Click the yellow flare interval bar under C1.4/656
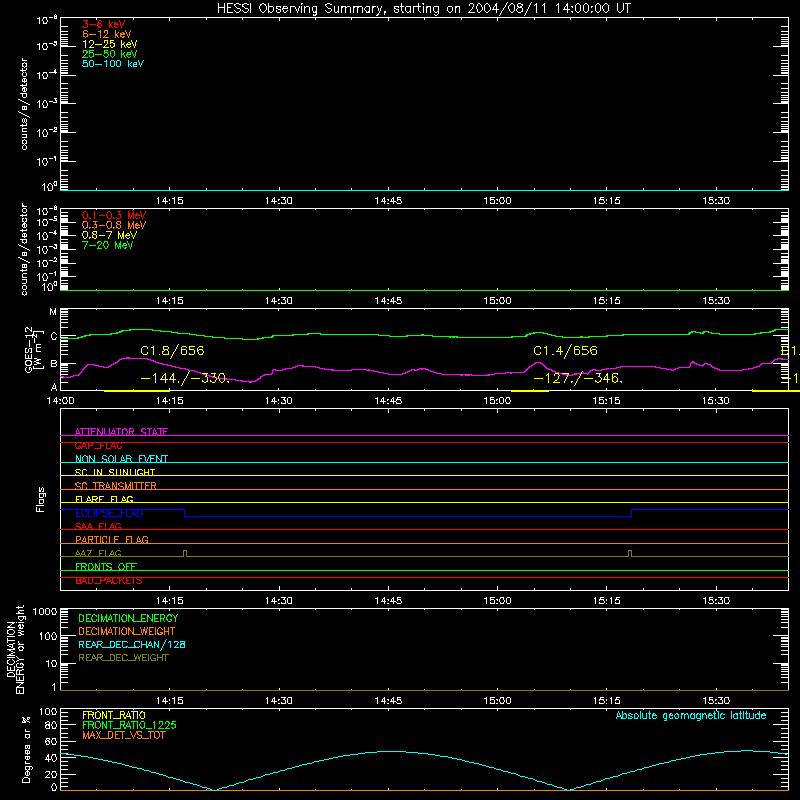800x800 pixels. pos(530,391)
